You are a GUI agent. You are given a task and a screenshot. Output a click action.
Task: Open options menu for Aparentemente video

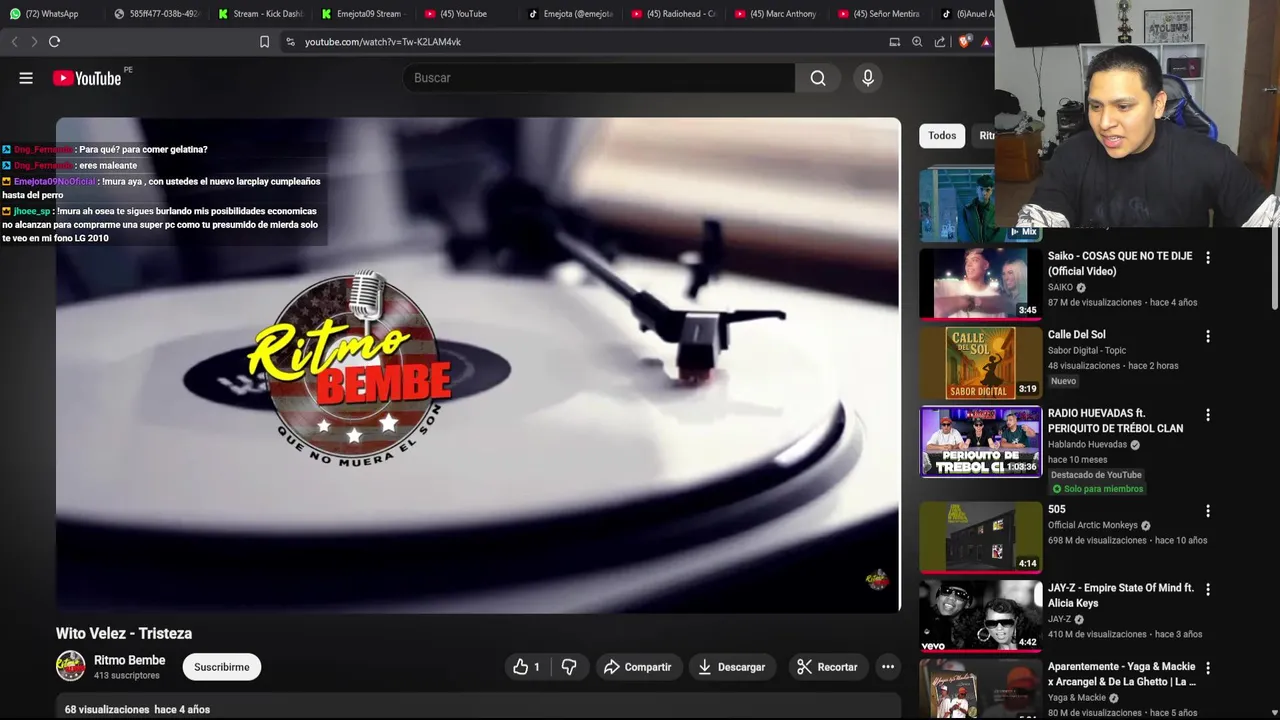point(1207,668)
